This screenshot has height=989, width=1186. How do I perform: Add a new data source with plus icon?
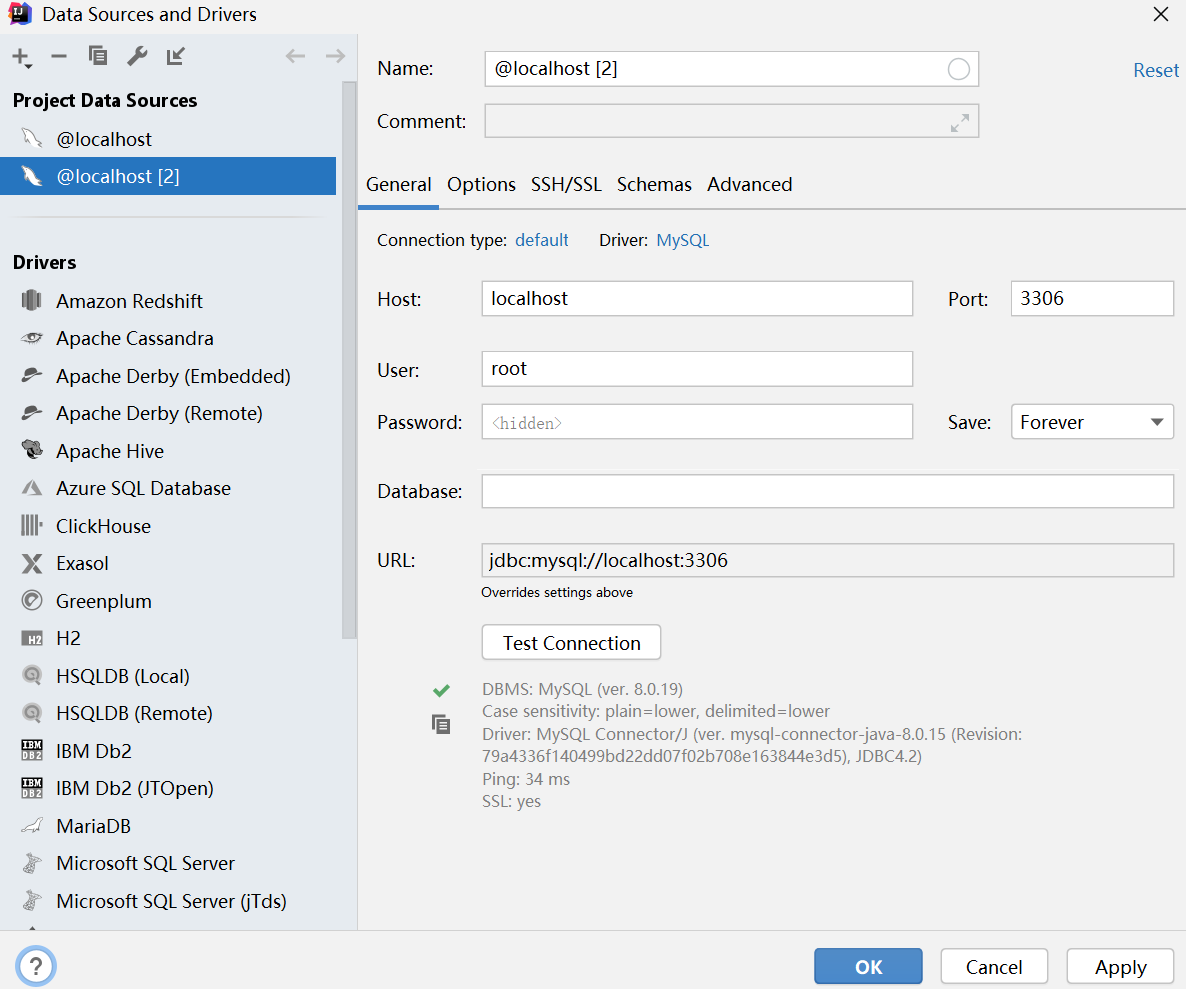(22, 57)
